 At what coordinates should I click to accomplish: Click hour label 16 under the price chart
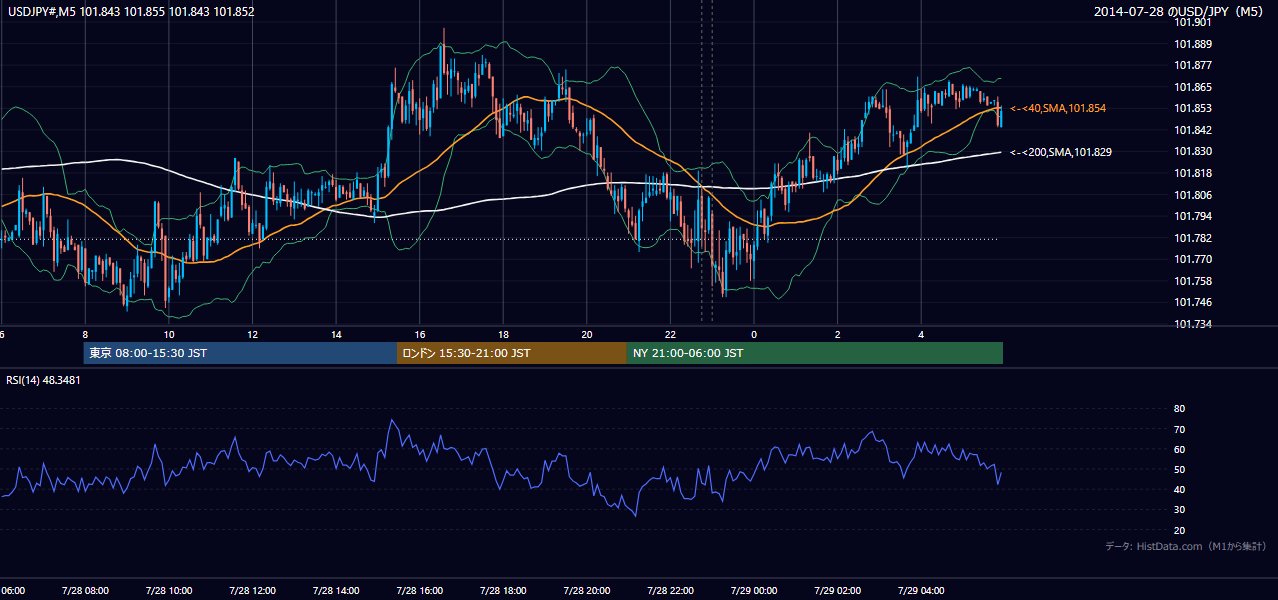click(x=420, y=335)
